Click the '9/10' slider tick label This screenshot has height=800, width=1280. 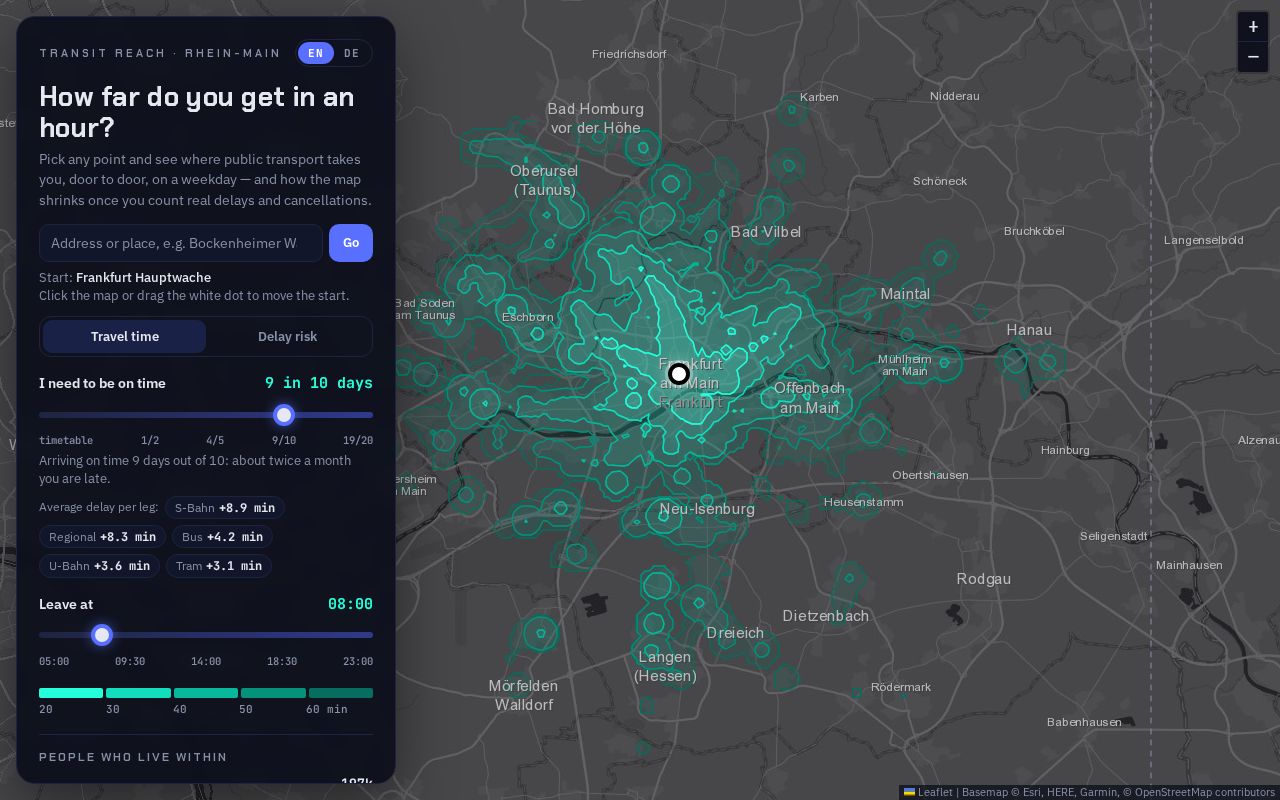(x=284, y=440)
